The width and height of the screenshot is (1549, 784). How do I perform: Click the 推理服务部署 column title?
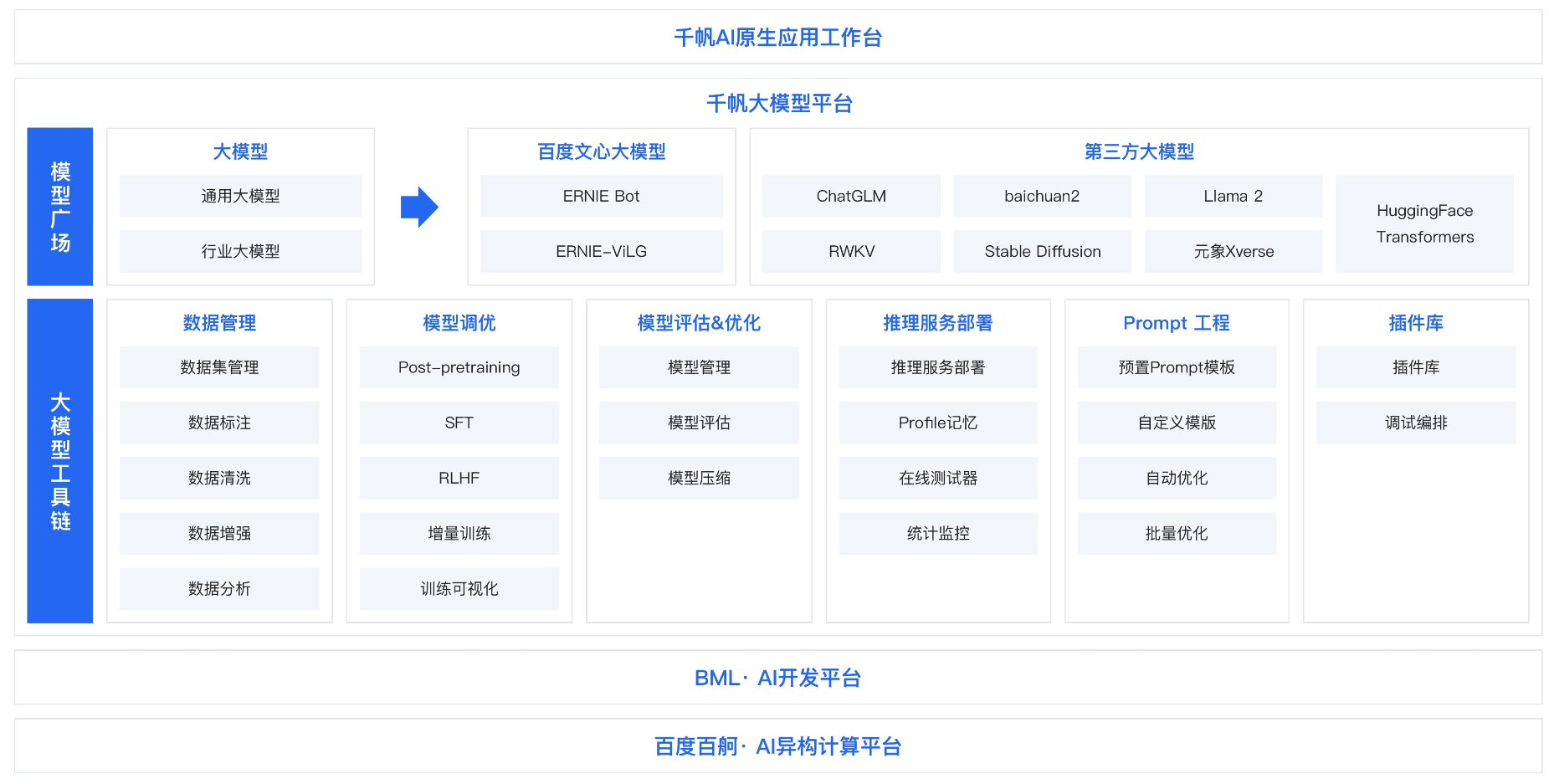(938, 323)
